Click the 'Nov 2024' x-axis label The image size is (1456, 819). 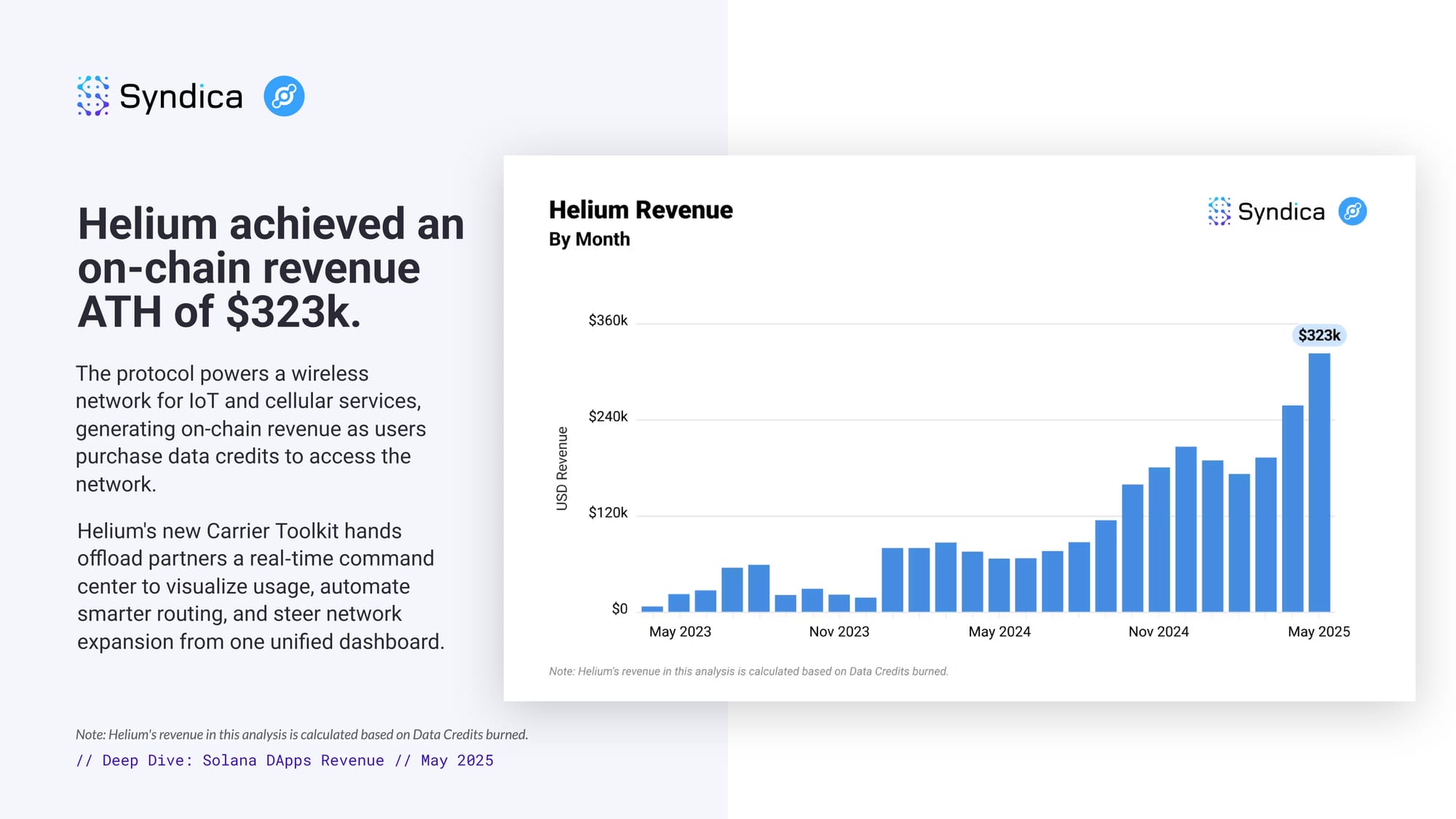pyautogui.click(x=1159, y=632)
